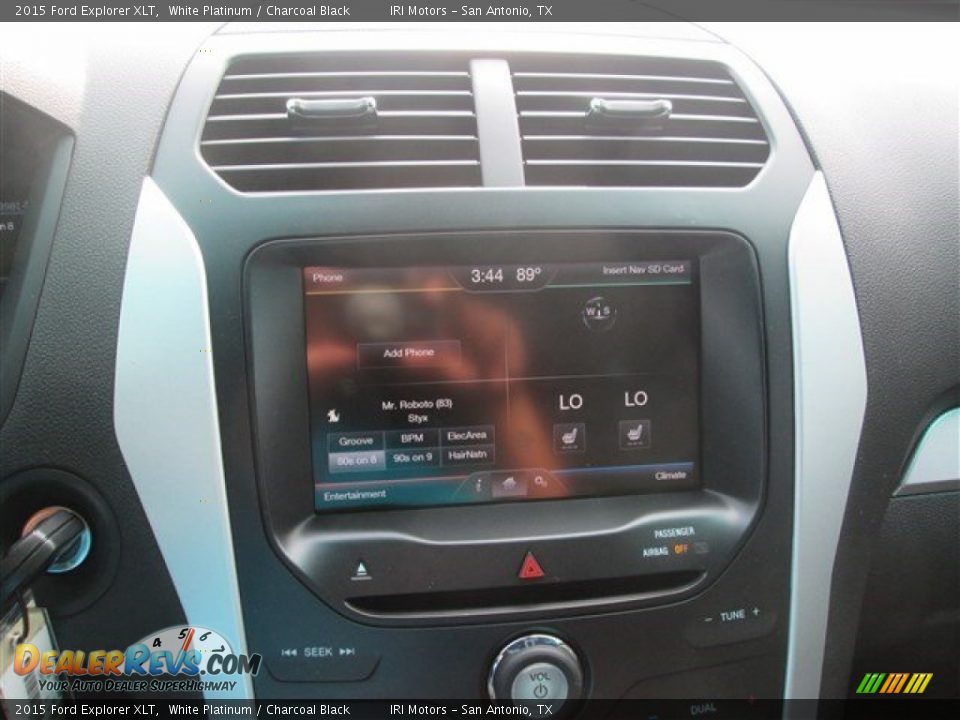Open settings via the gear icon near home
Image resolution: width=960 pixels, height=720 pixels.
coord(540,483)
